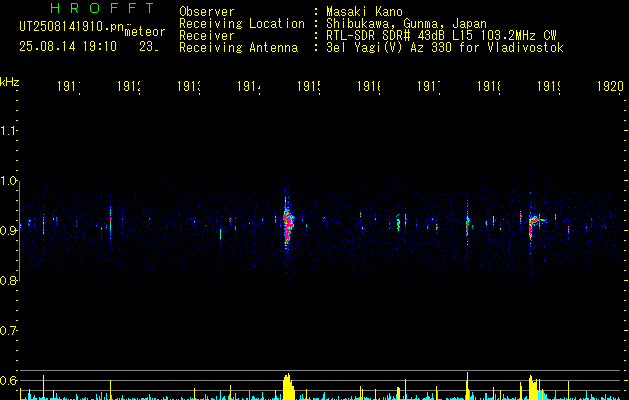Click the 'Receiving Location' field label
Viewport: 629px width, 400px height.
click(242, 24)
